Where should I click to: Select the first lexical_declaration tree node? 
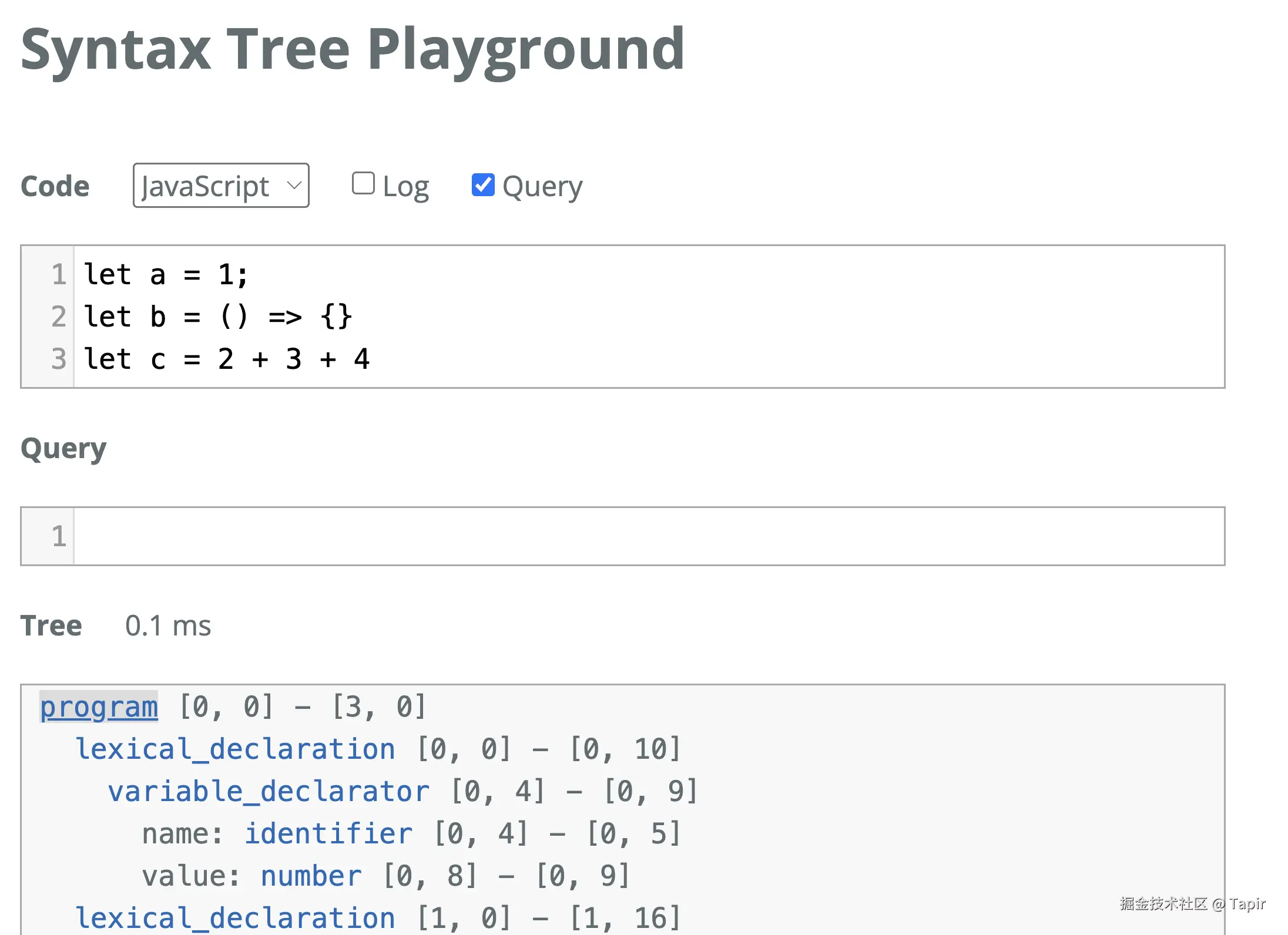tap(235, 749)
